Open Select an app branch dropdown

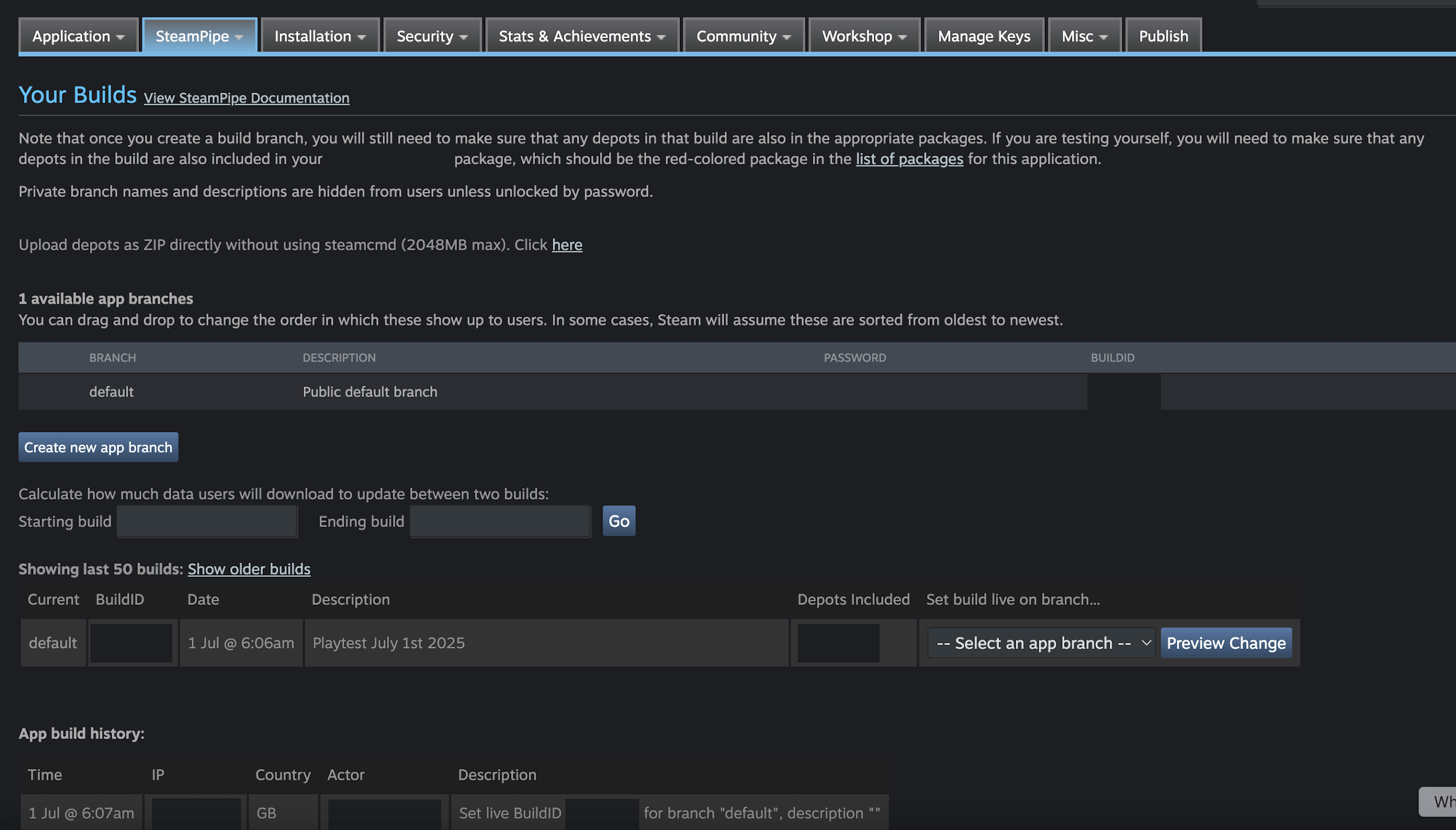point(1040,643)
